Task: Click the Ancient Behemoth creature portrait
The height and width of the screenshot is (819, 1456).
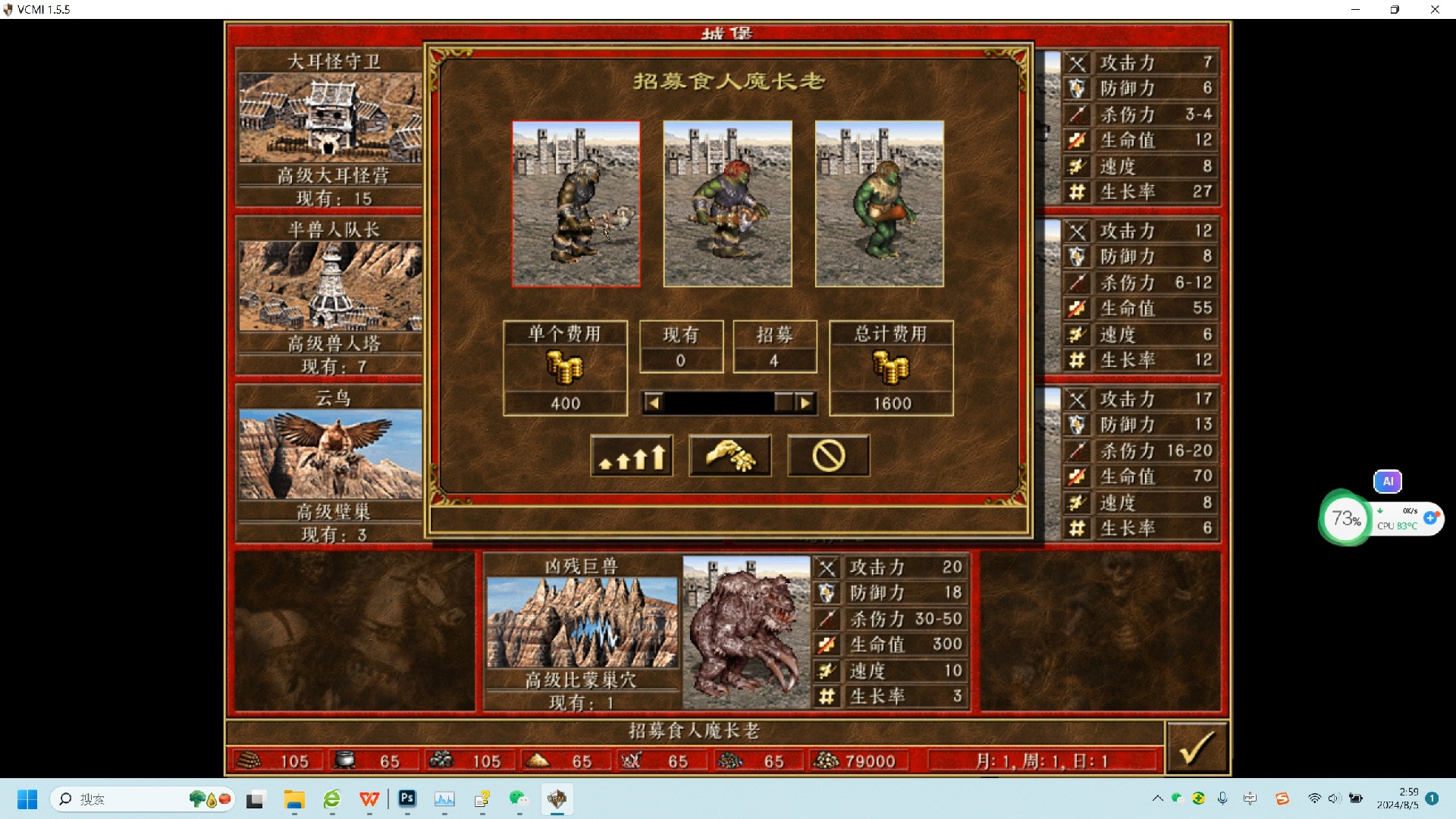Action: pos(746,632)
